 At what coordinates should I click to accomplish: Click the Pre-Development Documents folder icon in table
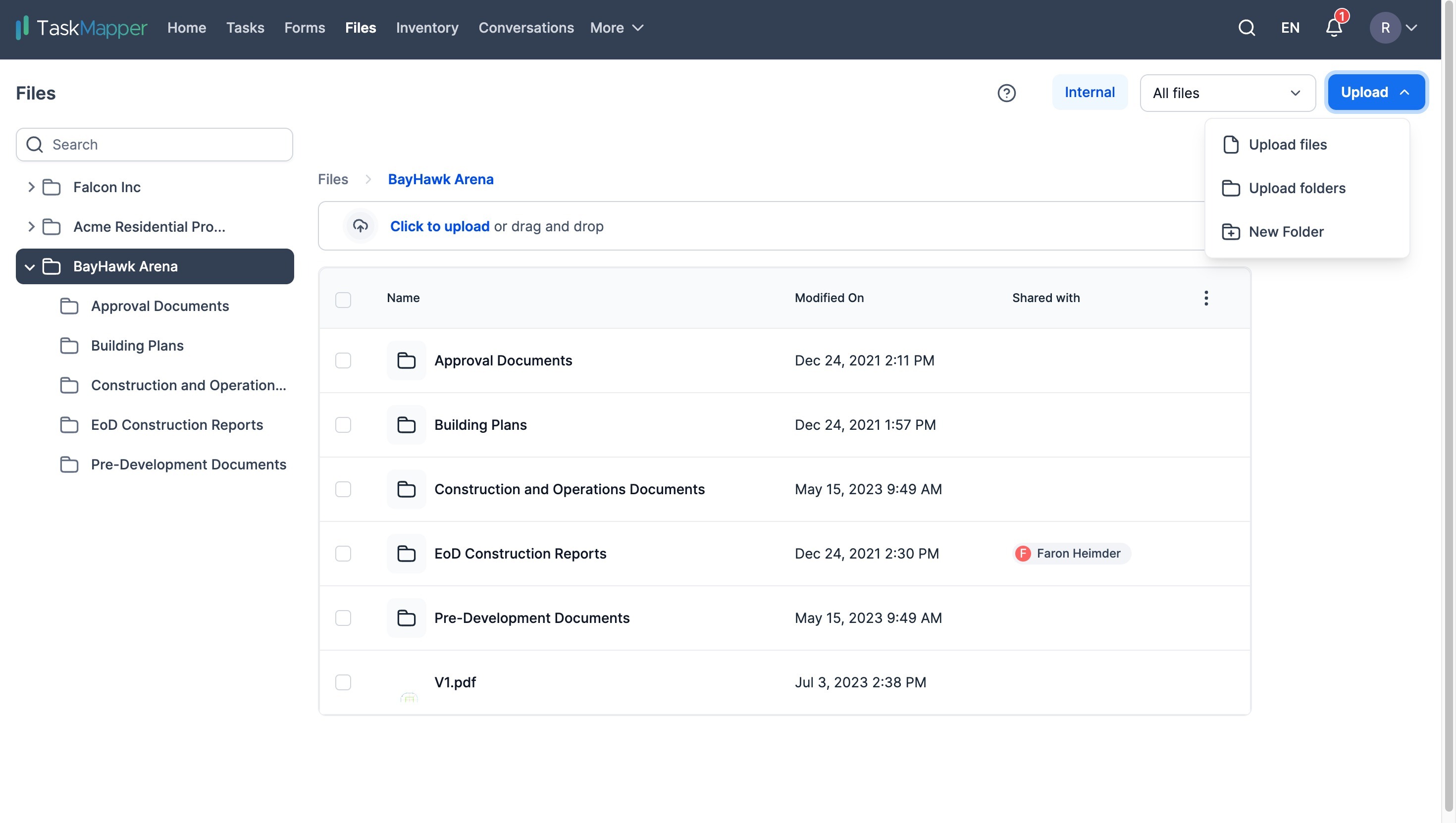406,618
